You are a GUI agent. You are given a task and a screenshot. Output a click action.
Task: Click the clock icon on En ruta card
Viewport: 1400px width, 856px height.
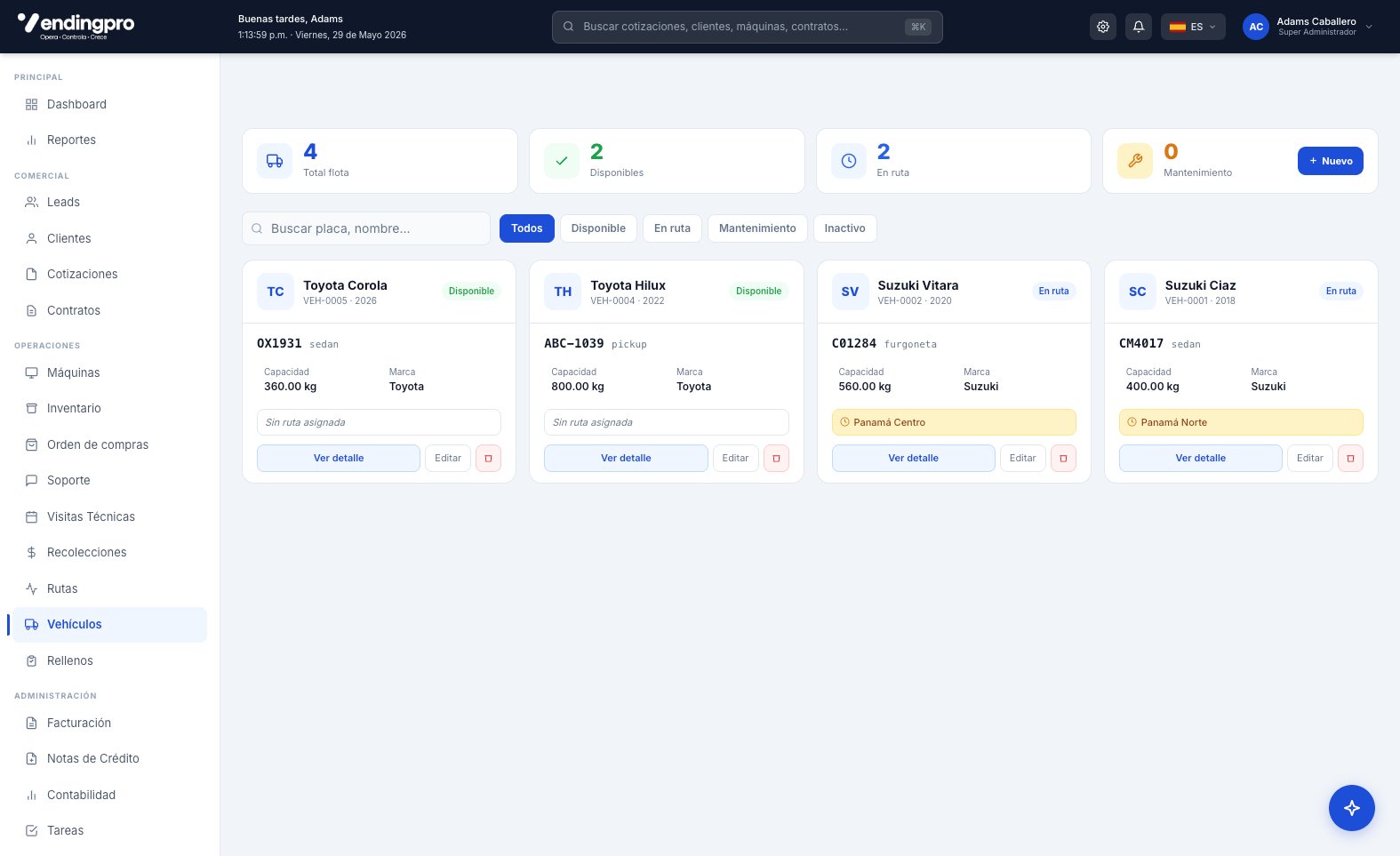(849, 161)
